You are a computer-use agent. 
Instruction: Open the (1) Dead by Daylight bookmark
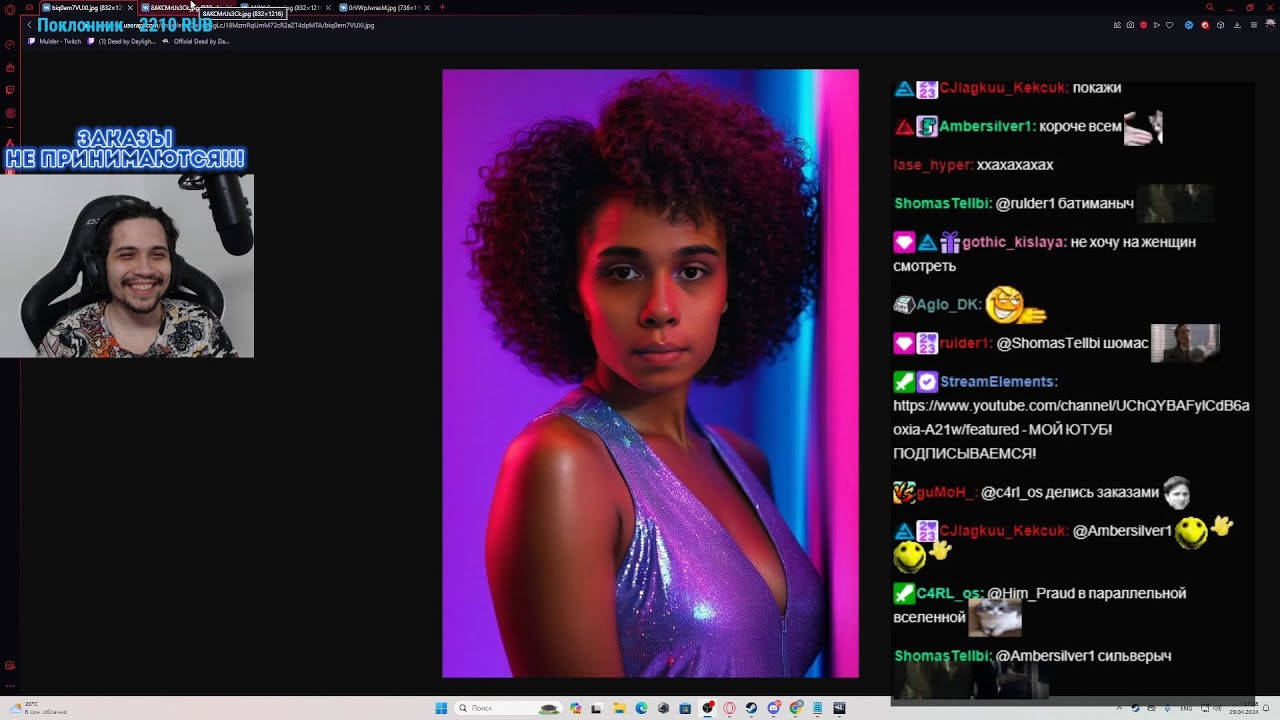coord(122,42)
